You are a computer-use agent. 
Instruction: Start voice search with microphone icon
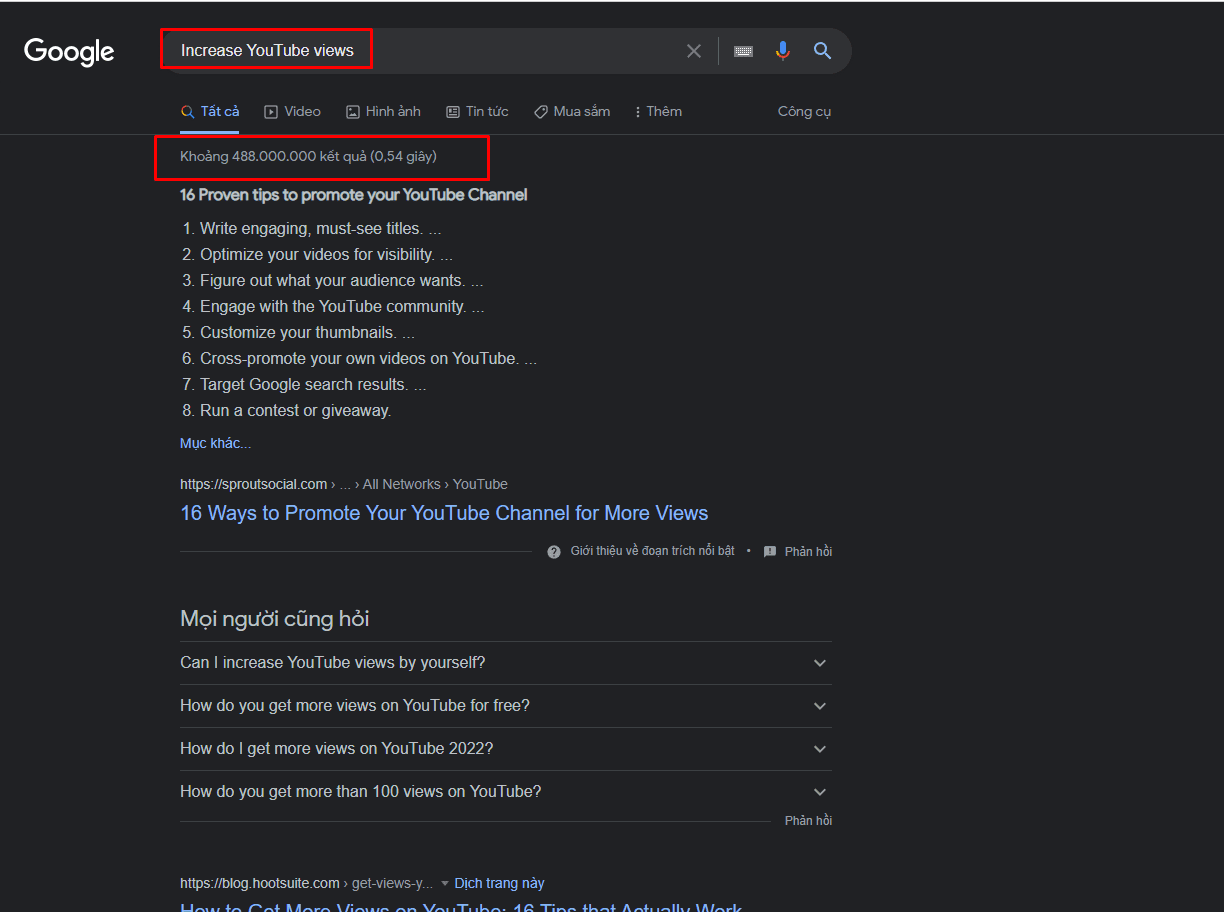[x=783, y=50]
